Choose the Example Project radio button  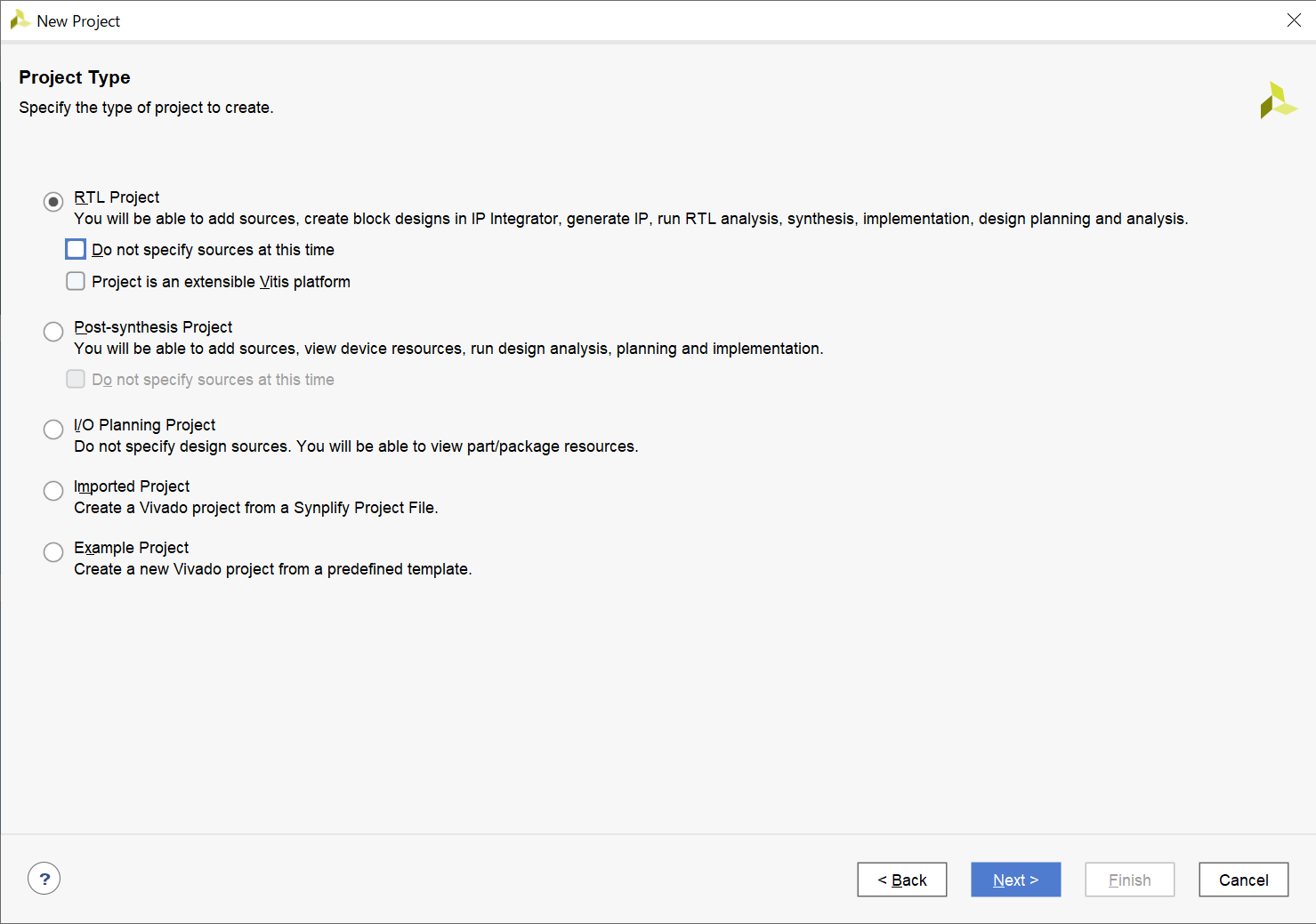[x=53, y=552]
